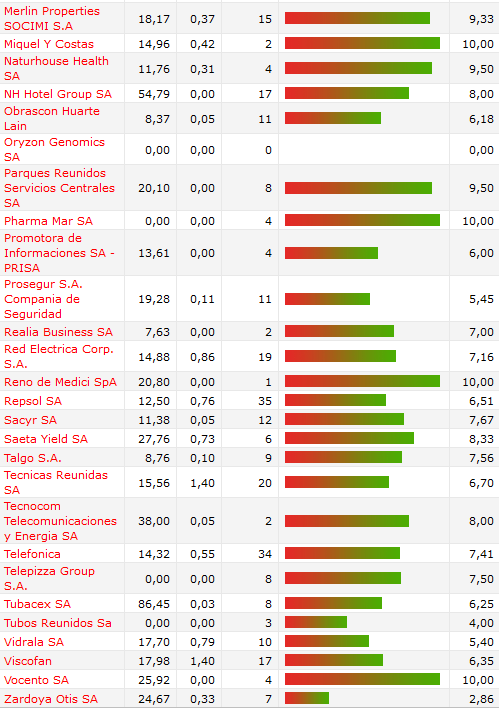Image resolution: width=499 pixels, height=708 pixels.
Task: Open the NH Hotel Group SA link
Action: click(58, 94)
